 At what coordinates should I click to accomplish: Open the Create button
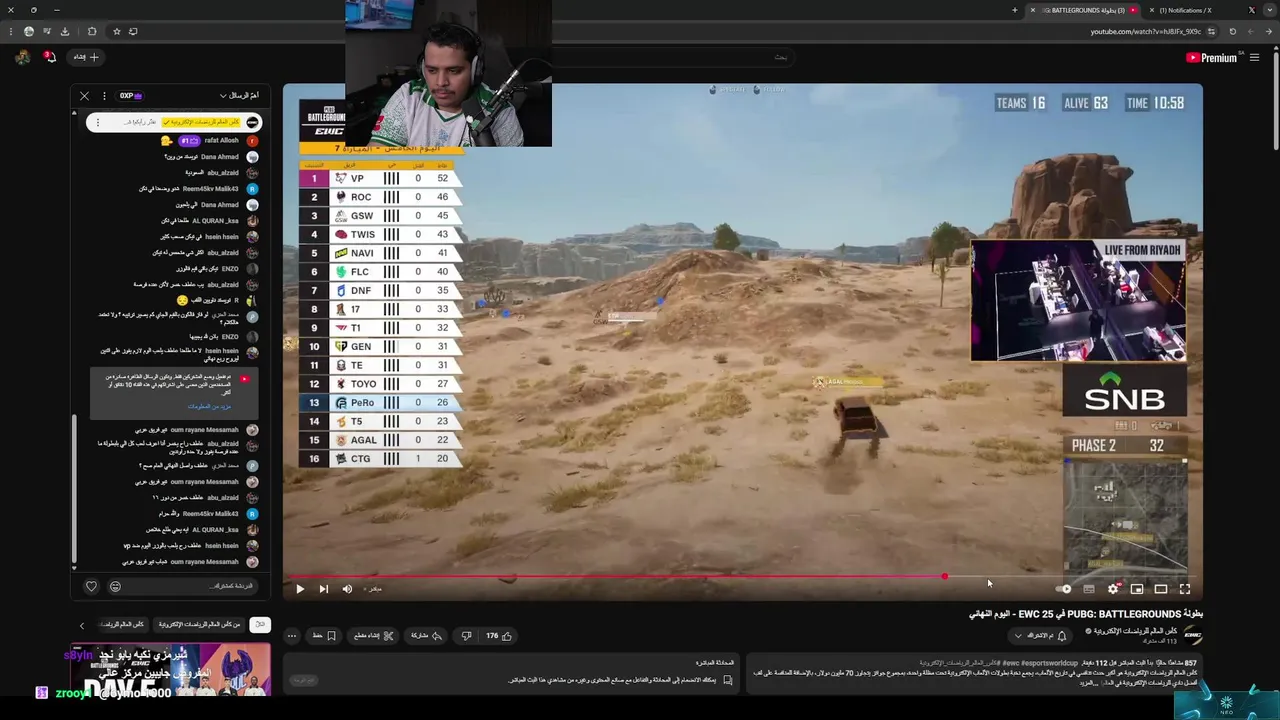click(86, 57)
